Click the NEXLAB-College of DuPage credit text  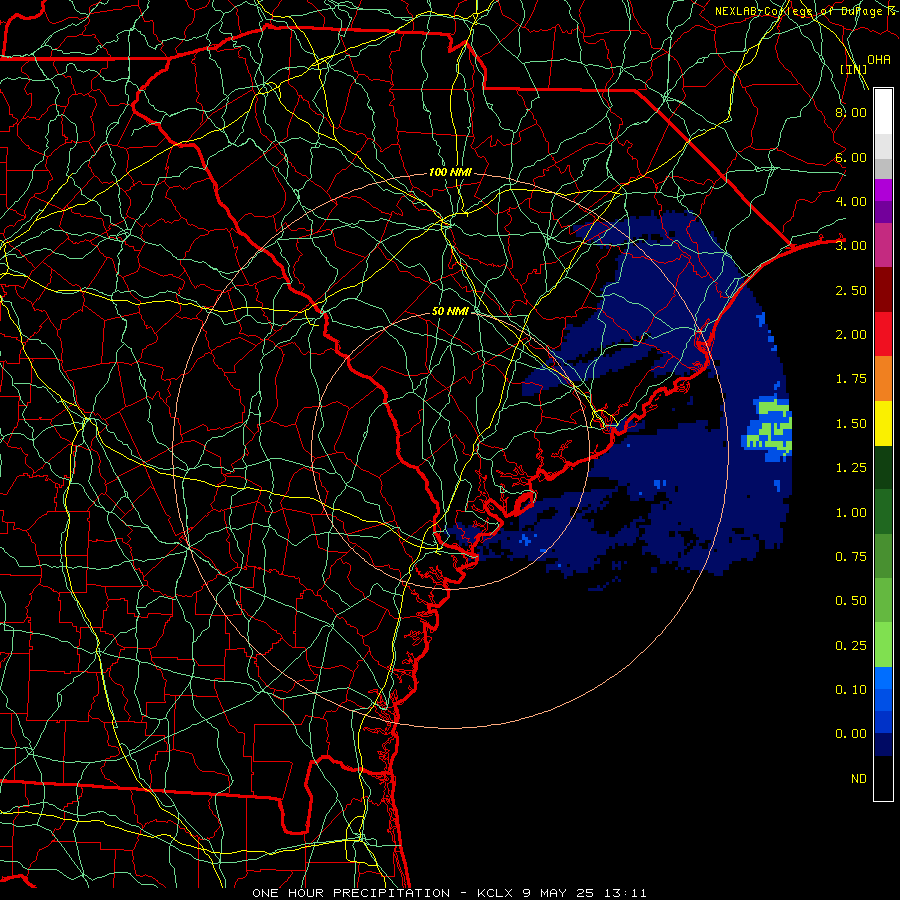tap(805, 11)
